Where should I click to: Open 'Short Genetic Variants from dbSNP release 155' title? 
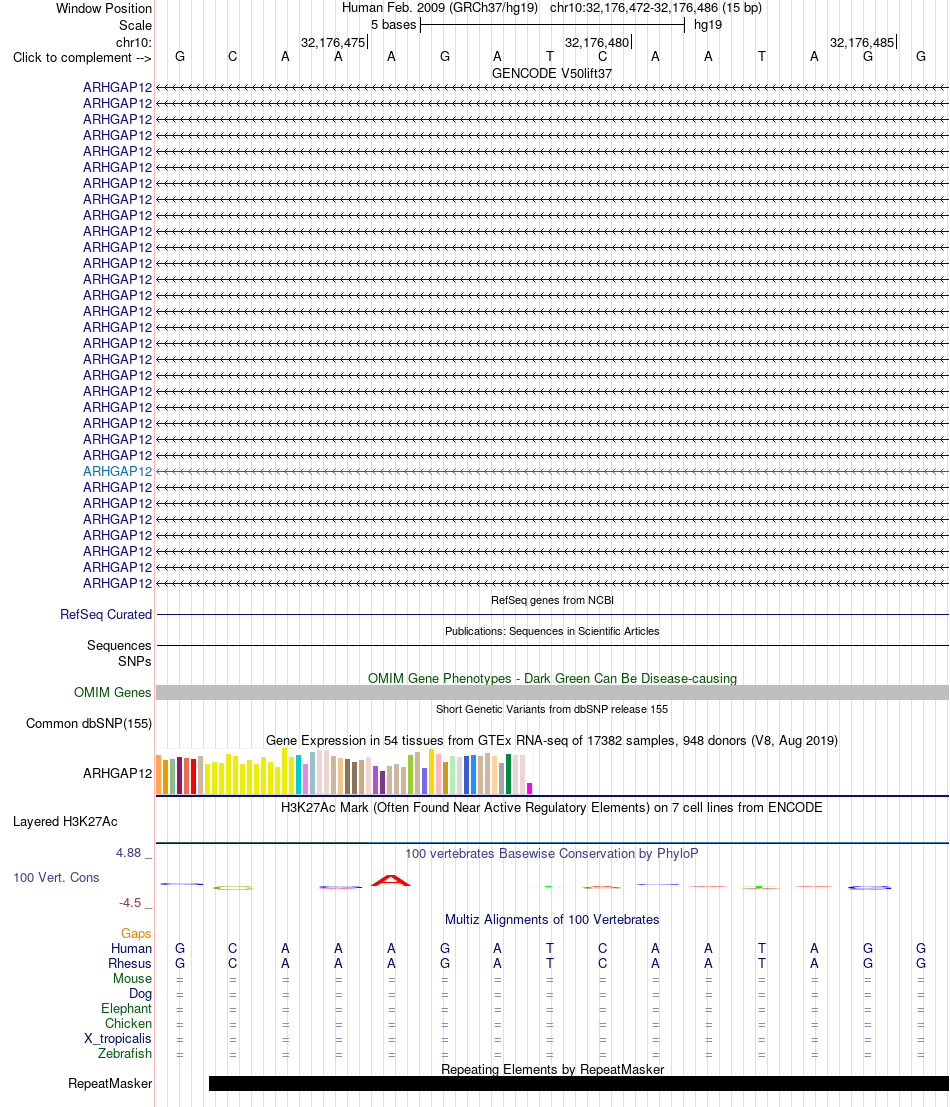[552, 709]
